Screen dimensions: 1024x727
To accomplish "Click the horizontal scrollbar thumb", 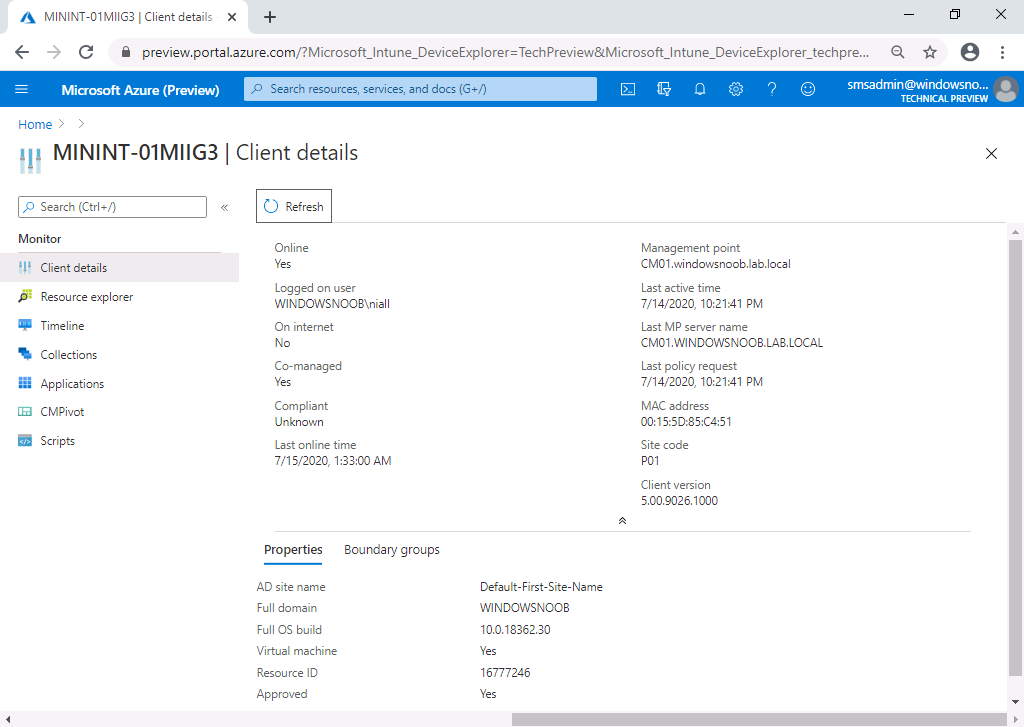I will [759, 719].
